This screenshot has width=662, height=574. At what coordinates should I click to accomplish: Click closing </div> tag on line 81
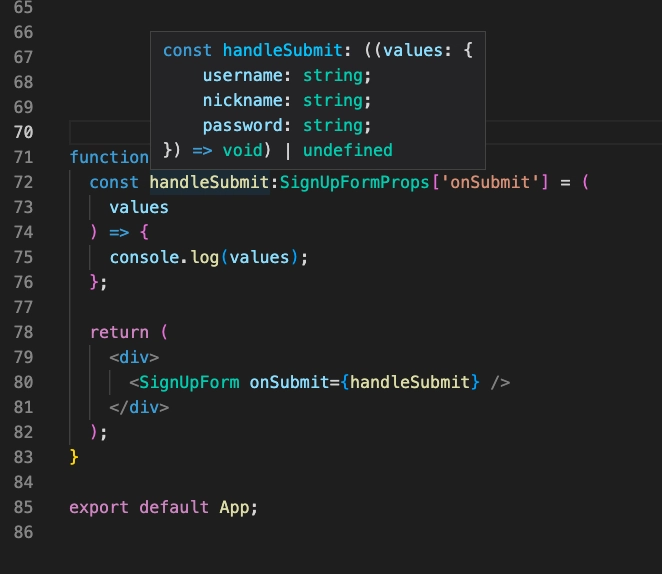[139, 407]
